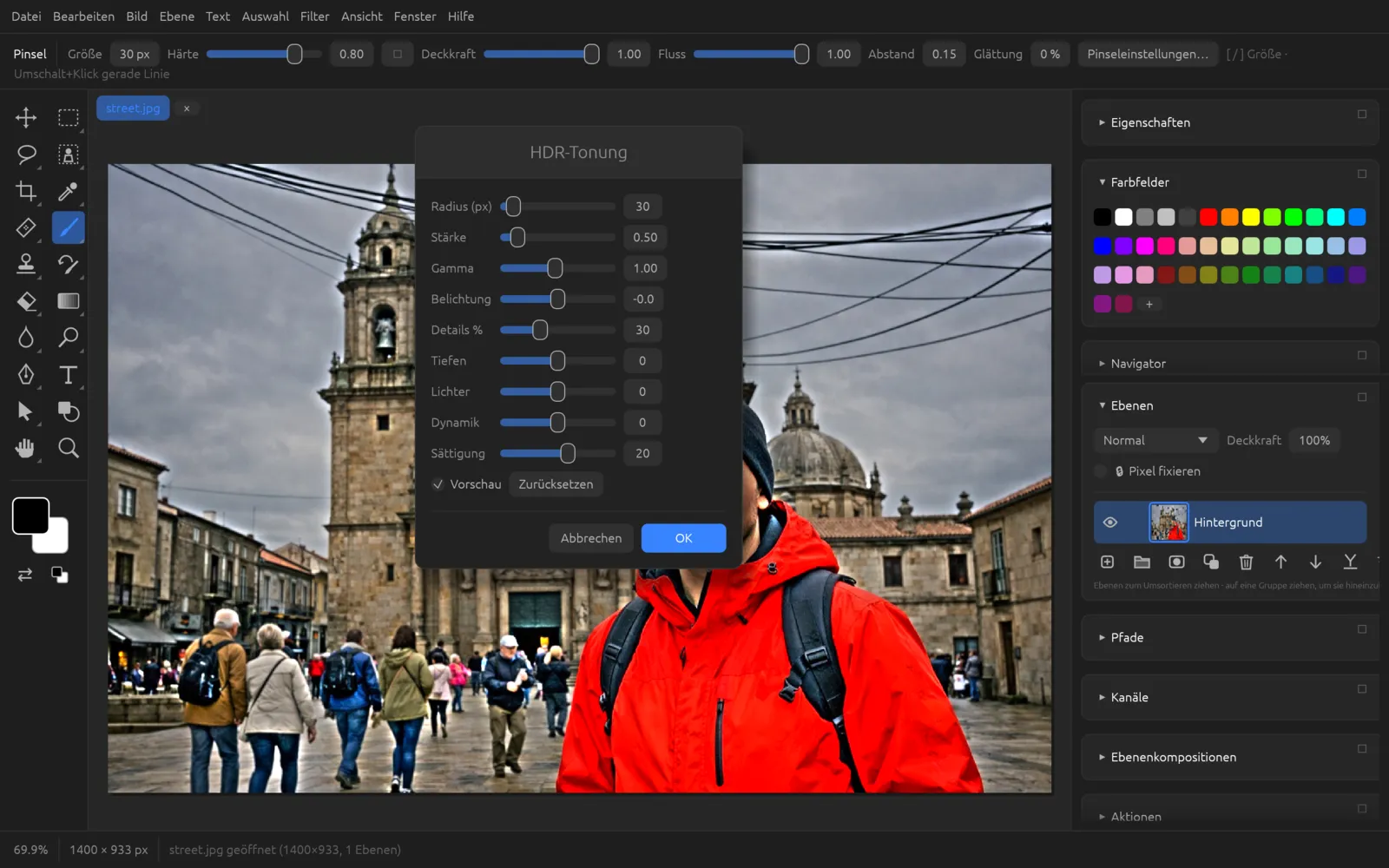Screen dimensions: 1389x868
Task: Choose the Gradient tool
Action: (69, 301)
